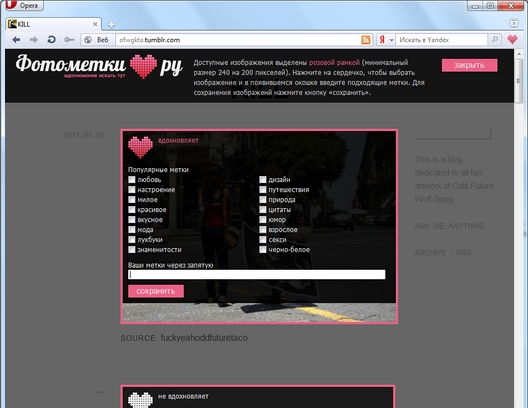Close the KILL tab
The height and width of the screenshot is (408, 528).
point(95,24)
